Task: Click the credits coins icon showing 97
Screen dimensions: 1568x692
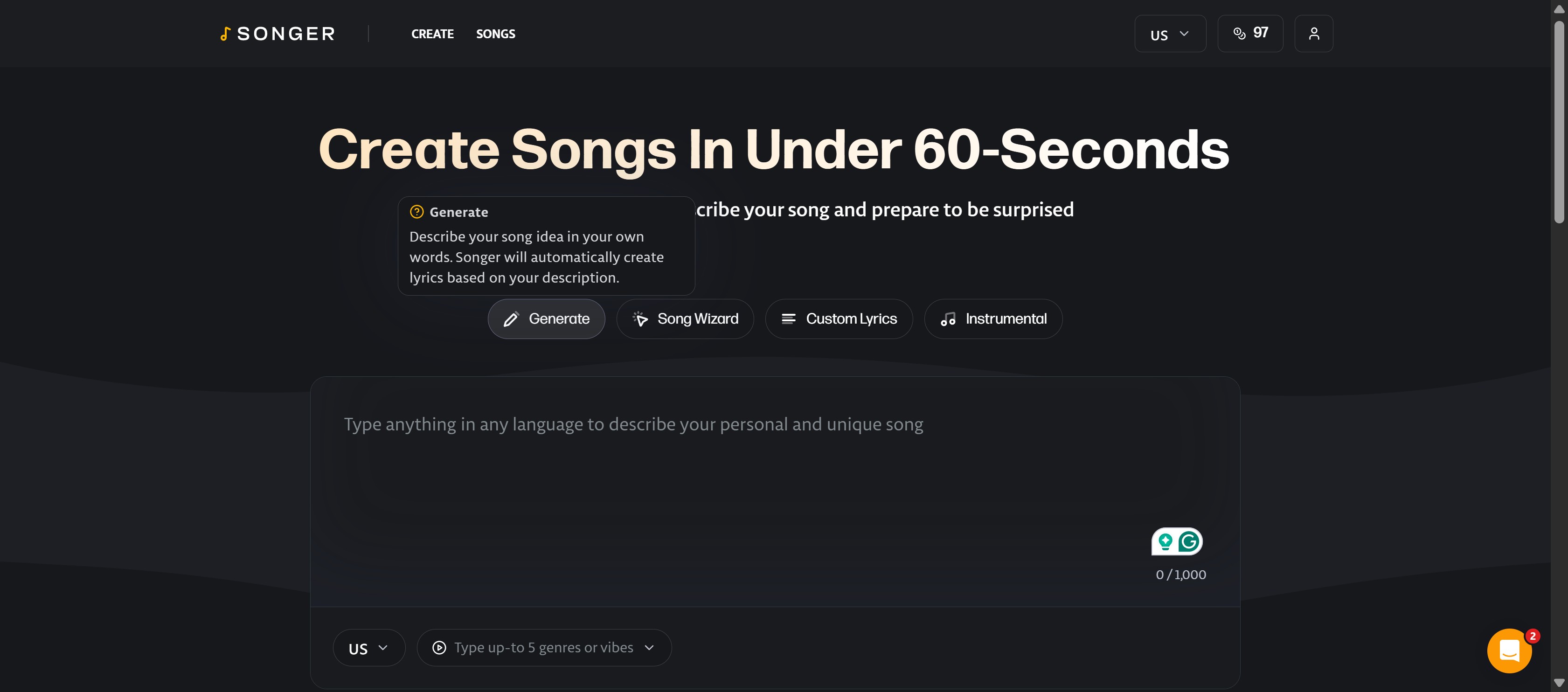Action: 1239,34
